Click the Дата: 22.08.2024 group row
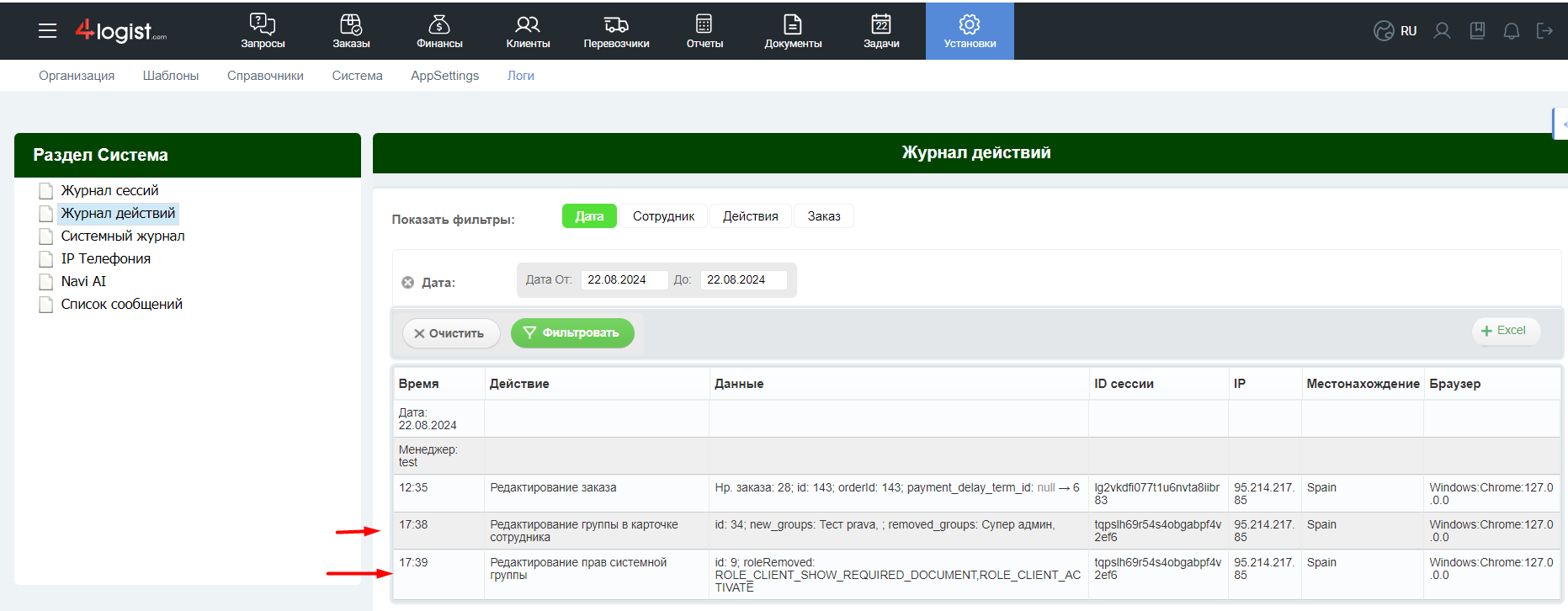The width and height of the screenshot is (1568, 611). coord(976,418)
